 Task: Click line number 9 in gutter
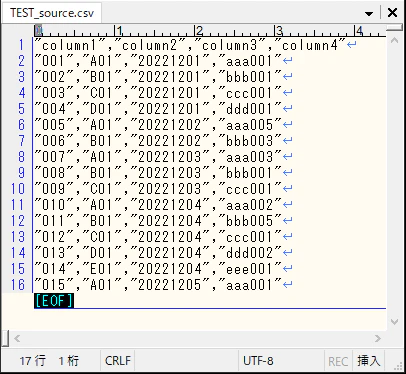[x=21, y=173]
